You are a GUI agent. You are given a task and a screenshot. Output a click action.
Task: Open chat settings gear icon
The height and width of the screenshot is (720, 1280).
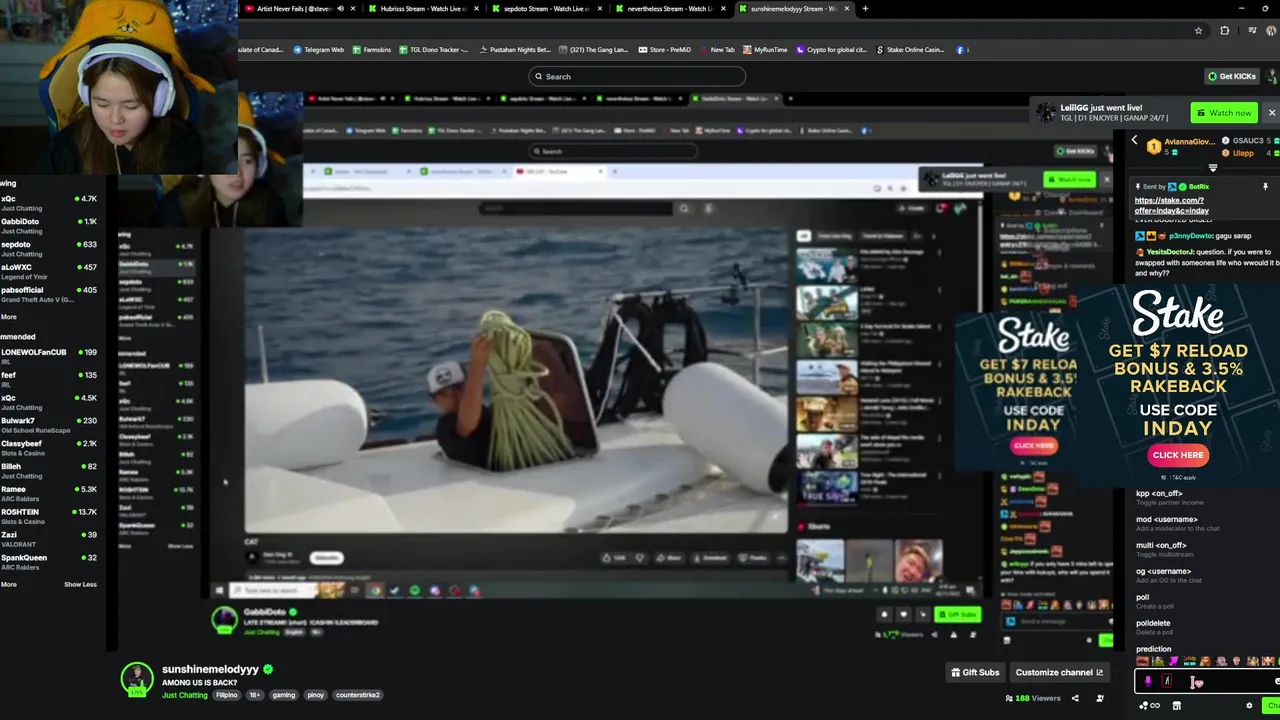point(1249,705)
